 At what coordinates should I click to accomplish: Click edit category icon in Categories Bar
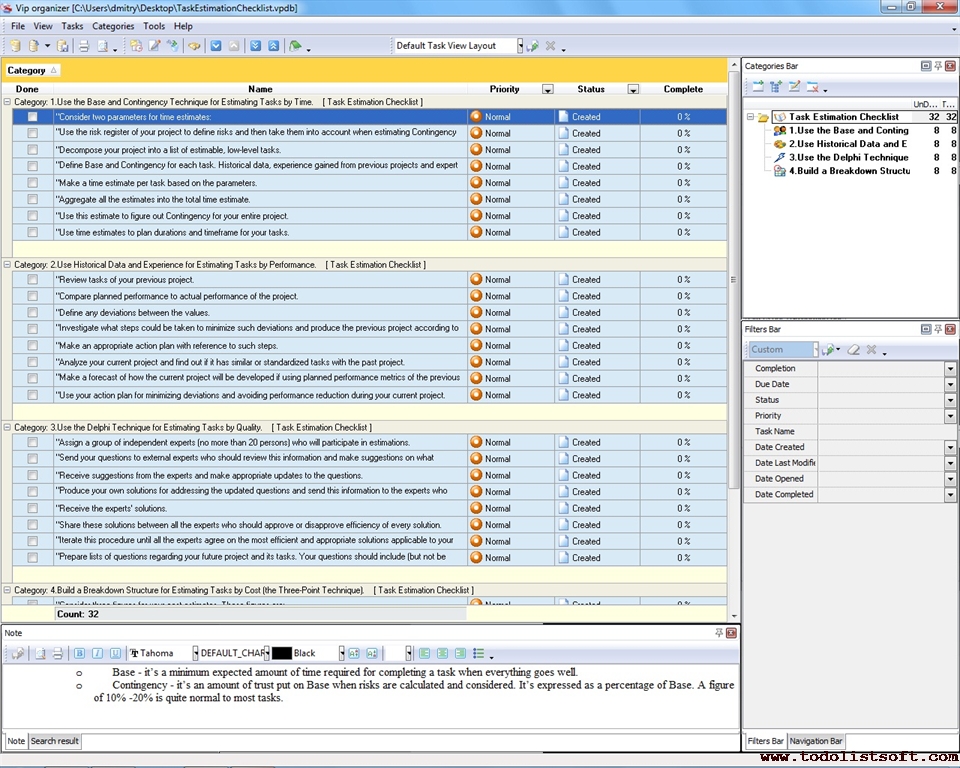point(794,87)
